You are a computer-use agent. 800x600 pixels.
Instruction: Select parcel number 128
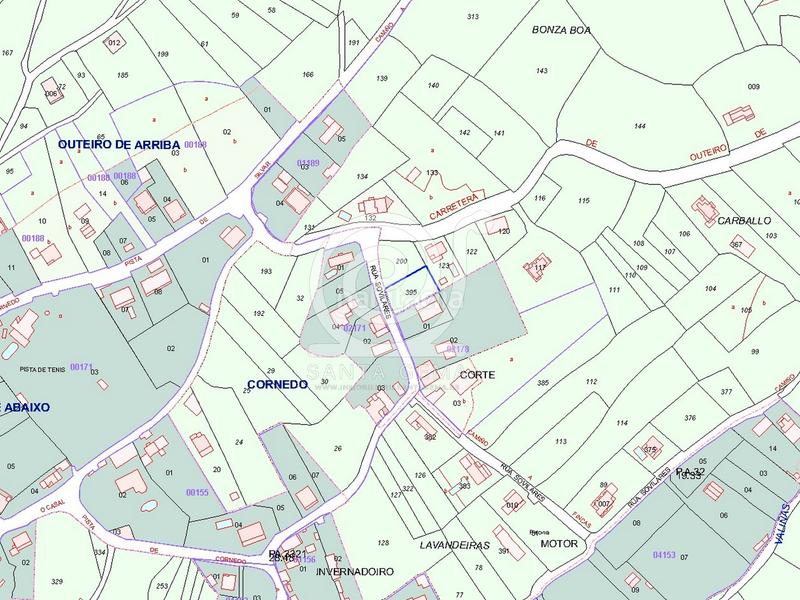click(383, 543)
